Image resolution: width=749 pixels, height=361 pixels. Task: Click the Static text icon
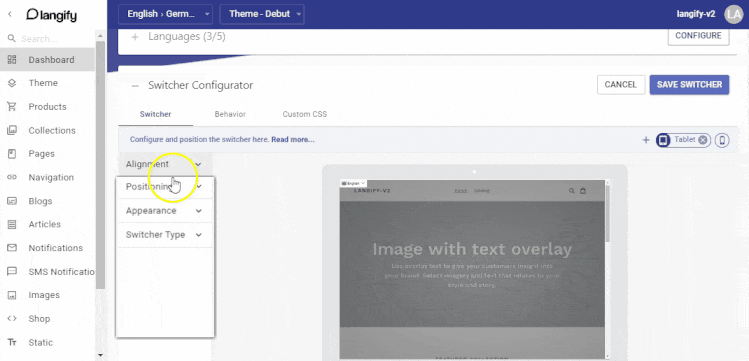(12, 342)
